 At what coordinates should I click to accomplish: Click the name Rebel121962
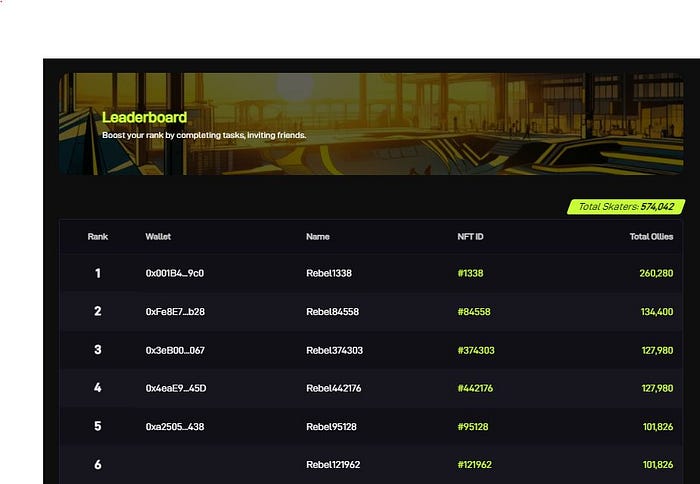point(333,465)
